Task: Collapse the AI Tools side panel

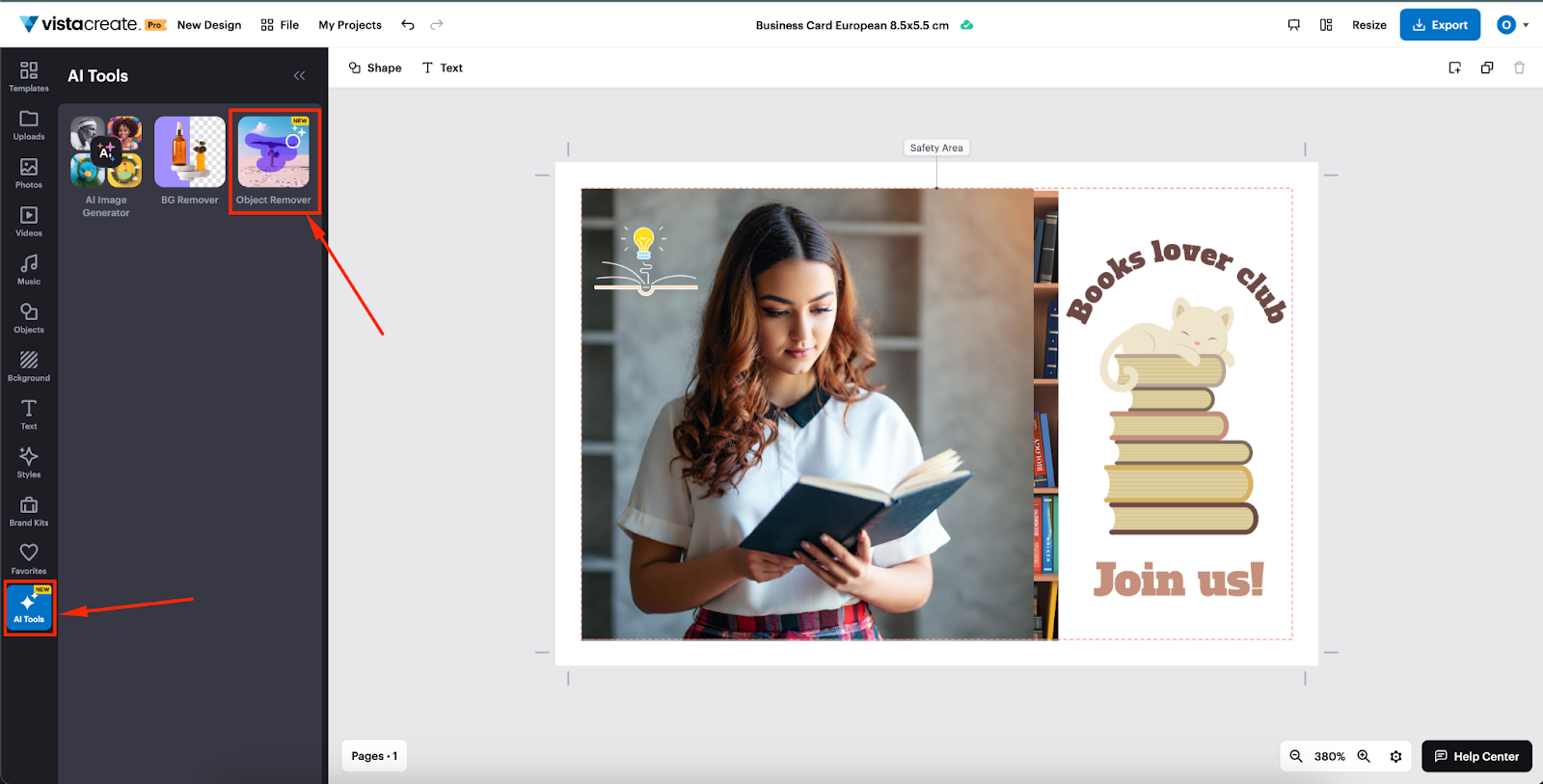Action: coord(299,75)
